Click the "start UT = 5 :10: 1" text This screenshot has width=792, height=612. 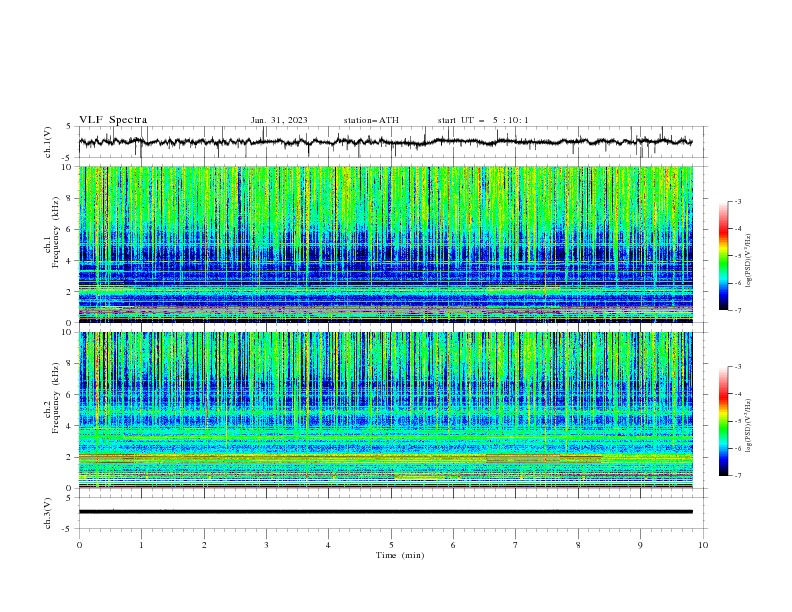(x=483, y=120)
